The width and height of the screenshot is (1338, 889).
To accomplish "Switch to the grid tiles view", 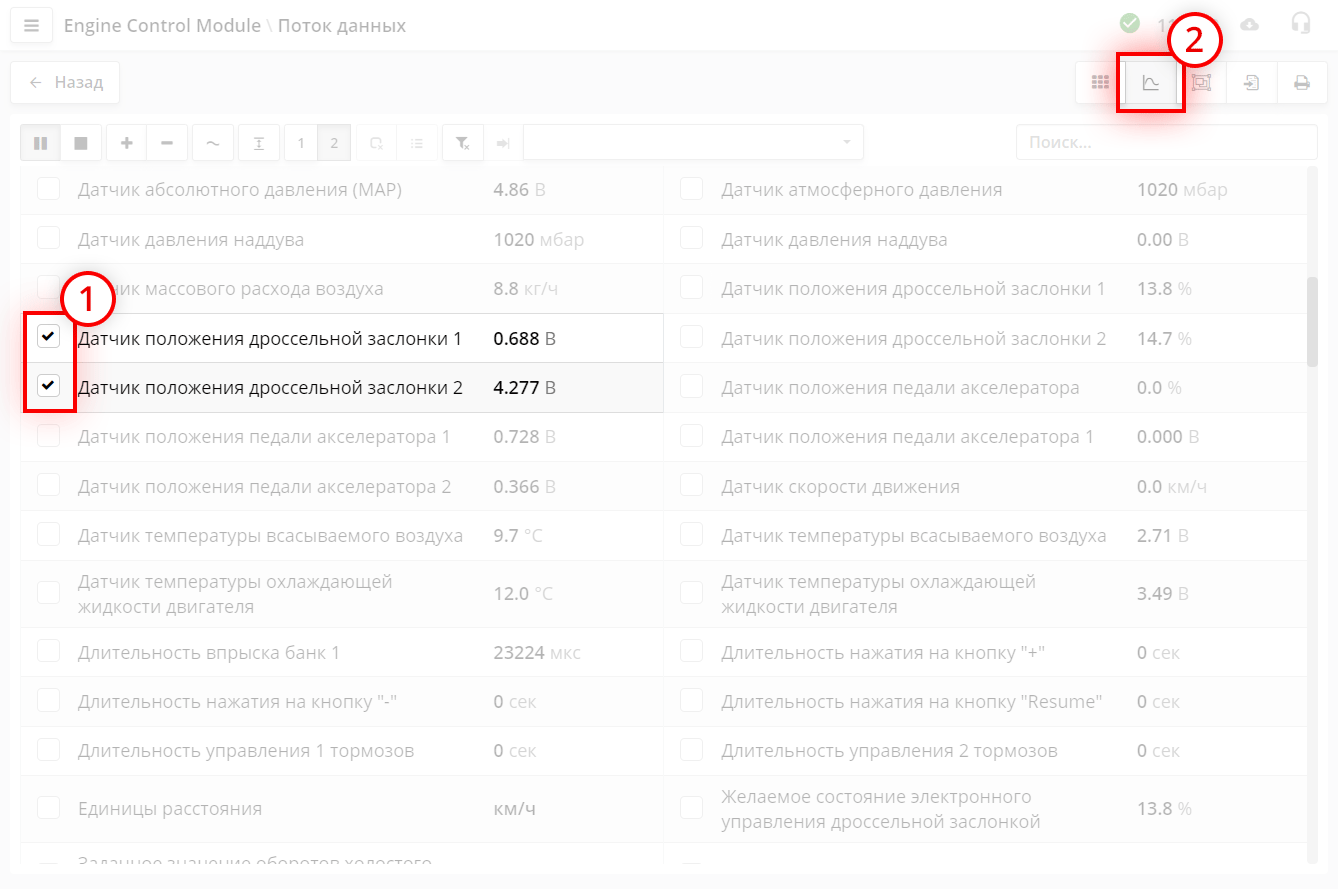I will [x=1100, y=83].
